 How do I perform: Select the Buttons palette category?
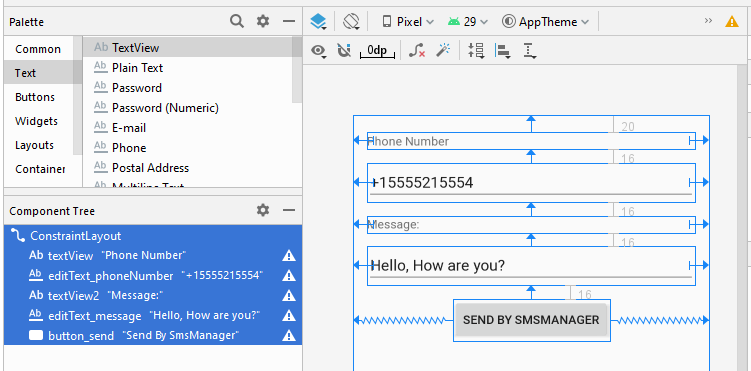point(35,97)
